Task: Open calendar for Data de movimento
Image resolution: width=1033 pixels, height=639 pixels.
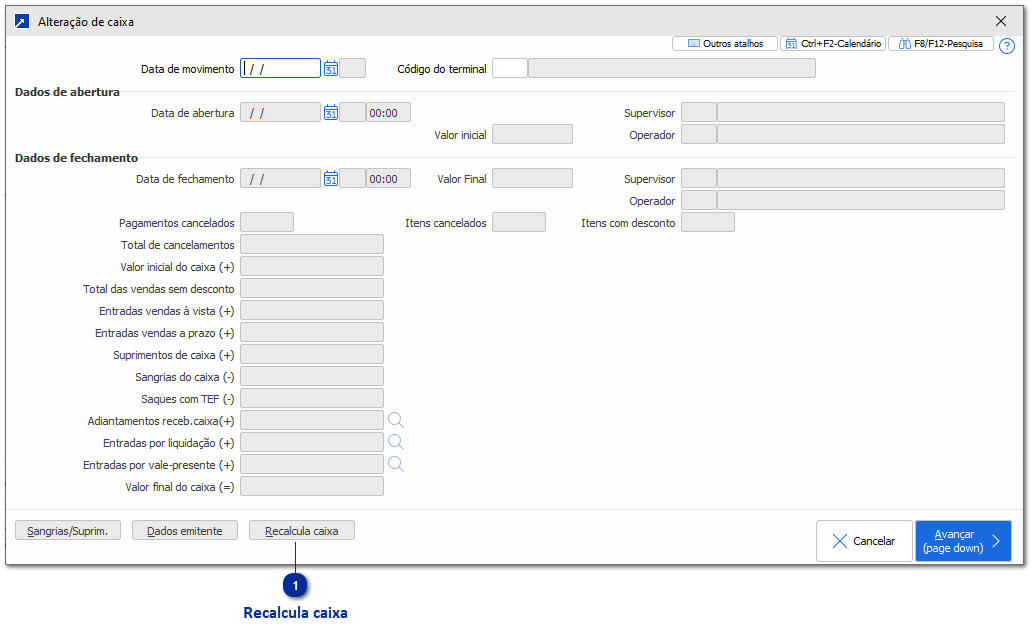Action: pos(331,68)
